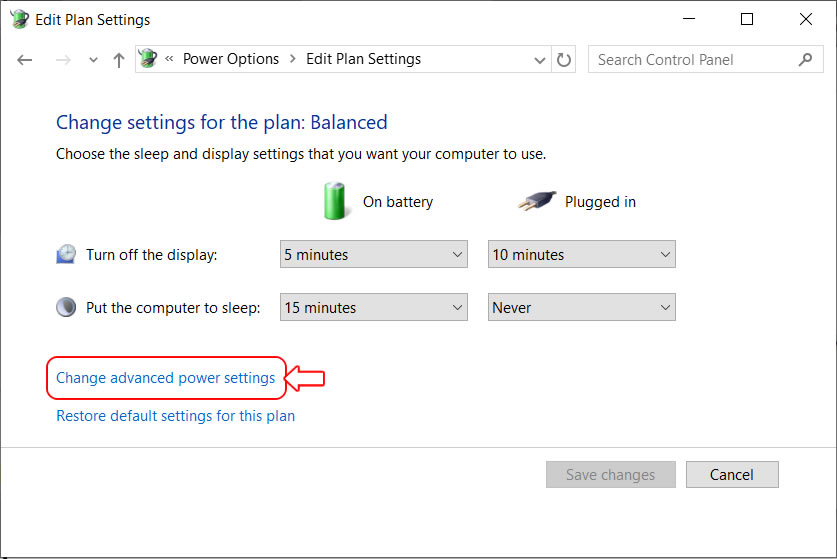Click the search magnifier icon
This screenshot has width=837, height=559.
pos(806,59)
